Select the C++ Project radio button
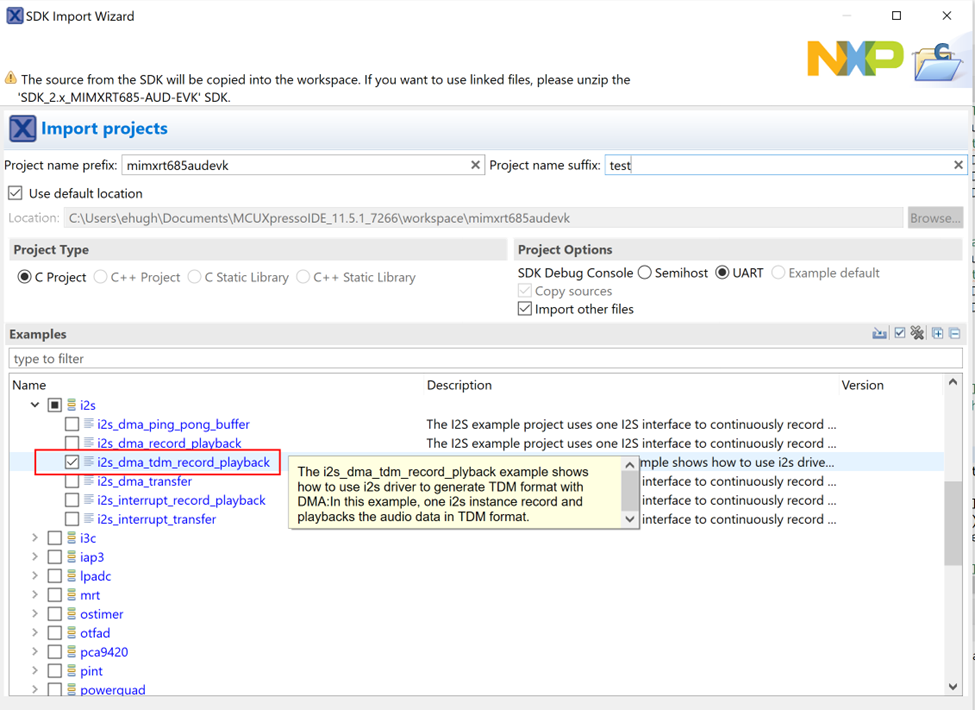Viewport: 975px width, 710px height. pyautogui.click(x=100, y=277)
